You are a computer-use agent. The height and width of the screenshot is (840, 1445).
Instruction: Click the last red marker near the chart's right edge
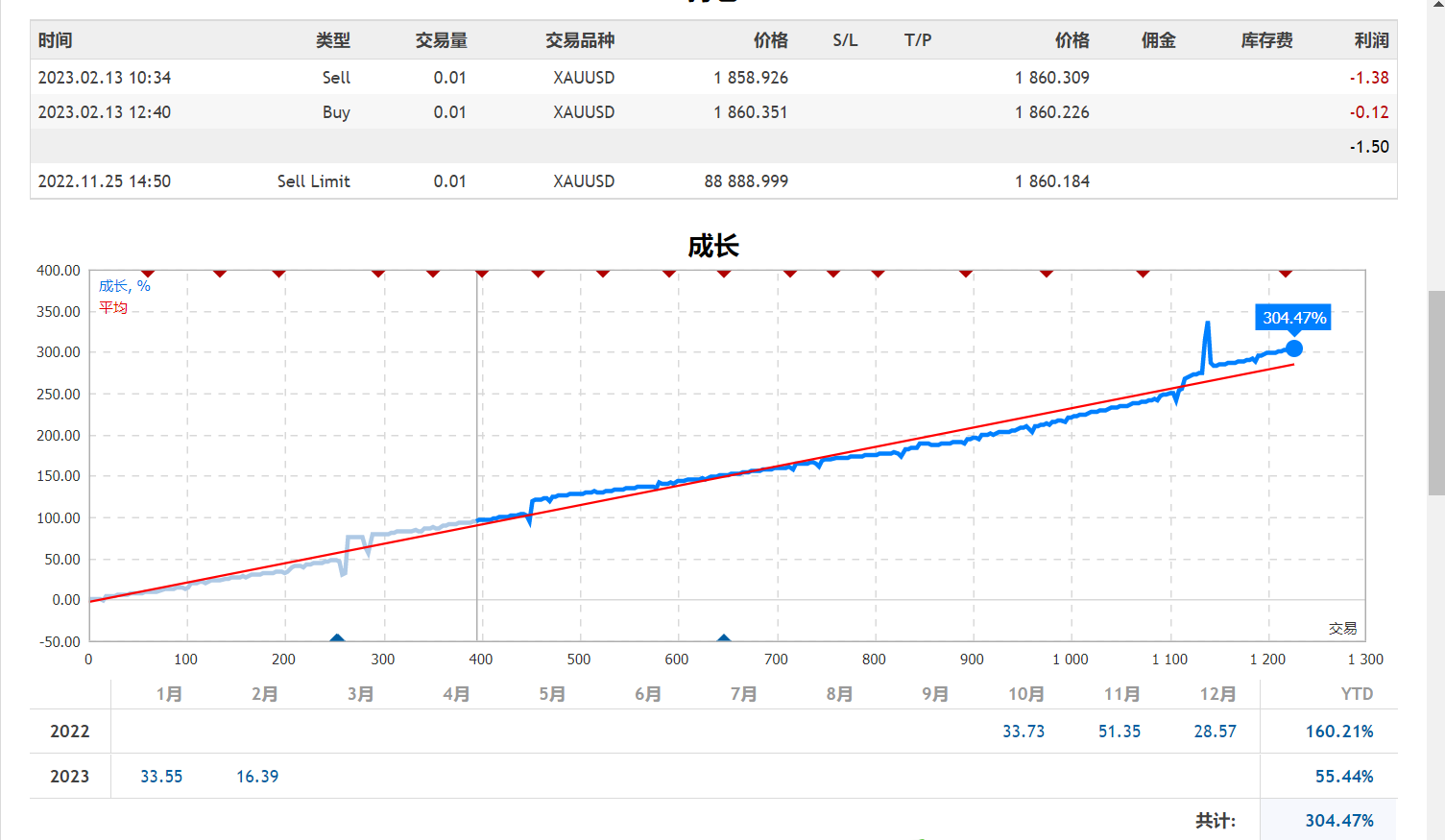pyautogui.click(x=1284, y=273)
